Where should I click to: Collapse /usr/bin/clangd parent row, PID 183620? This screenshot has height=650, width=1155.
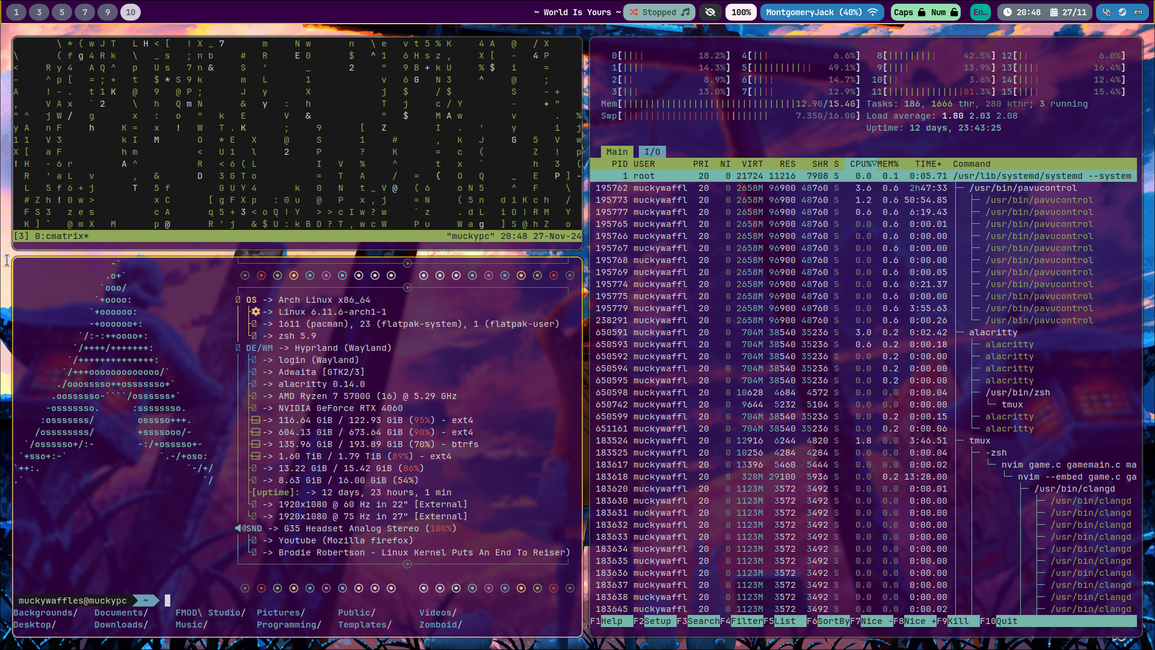[863, 489]
